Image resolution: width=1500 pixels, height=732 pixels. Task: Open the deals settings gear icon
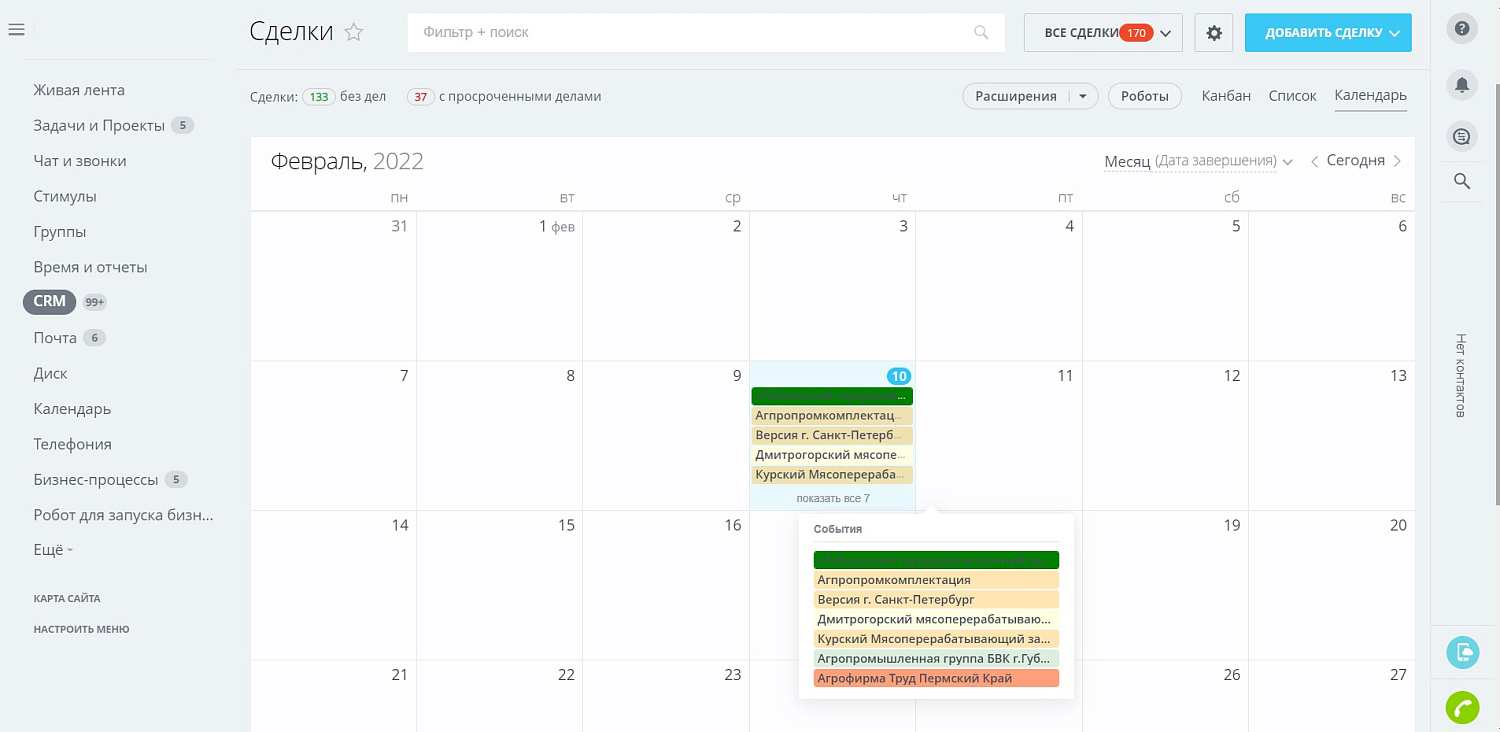(x=1214, y=32)
